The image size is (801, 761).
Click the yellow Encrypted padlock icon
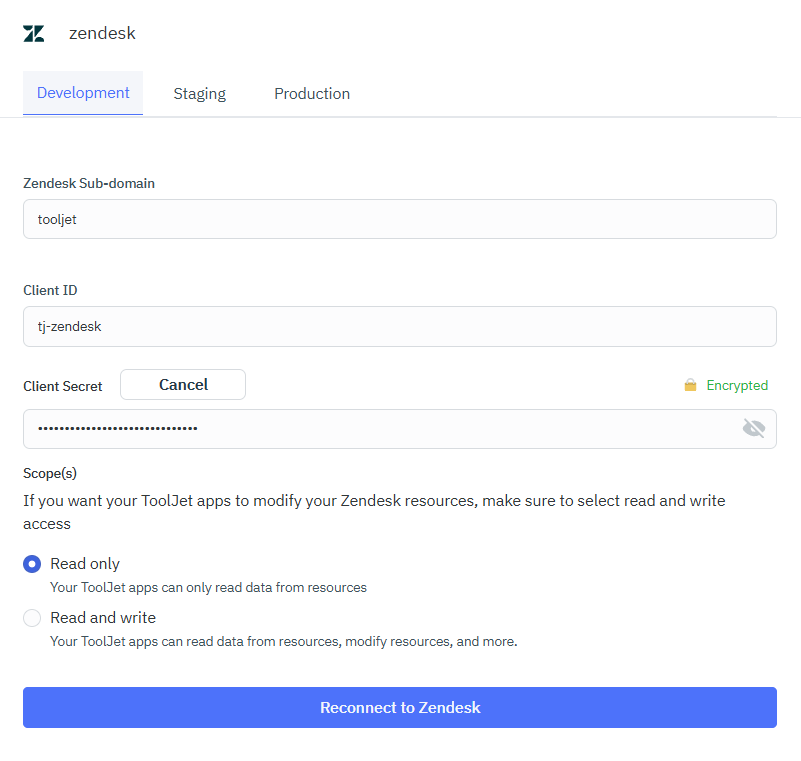(x=690, y=384)
